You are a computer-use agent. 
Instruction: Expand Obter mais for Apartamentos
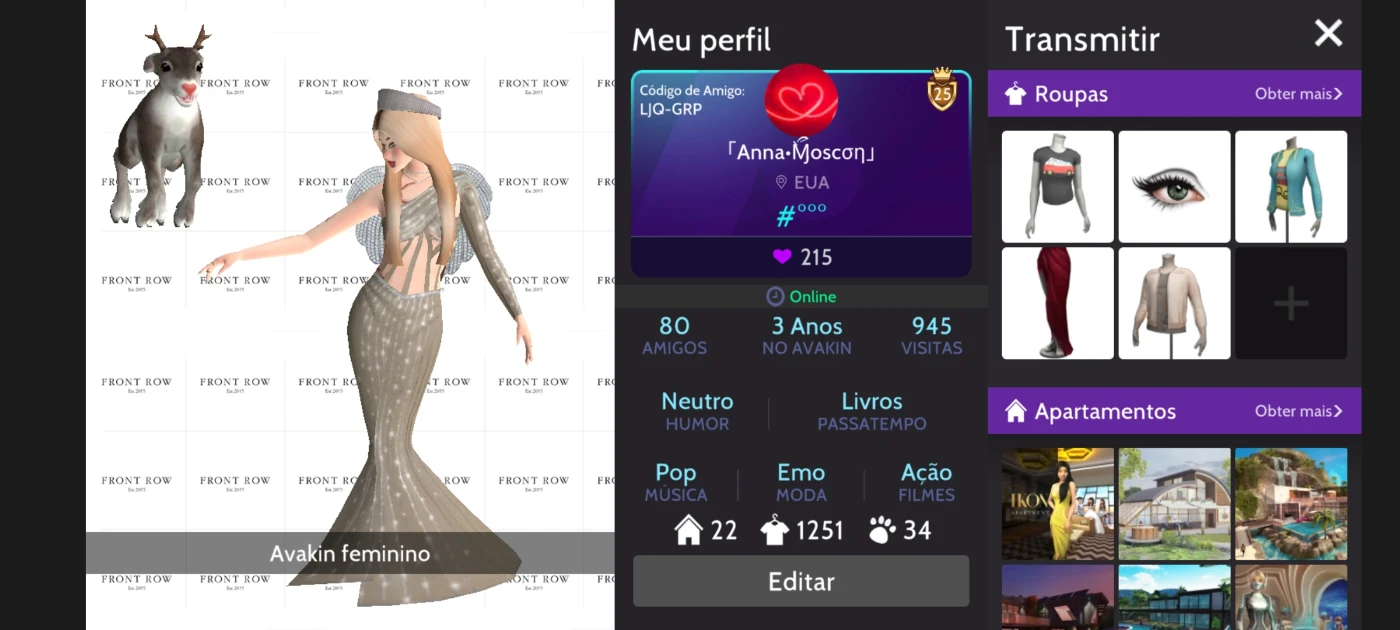[x=1298, y=411]
